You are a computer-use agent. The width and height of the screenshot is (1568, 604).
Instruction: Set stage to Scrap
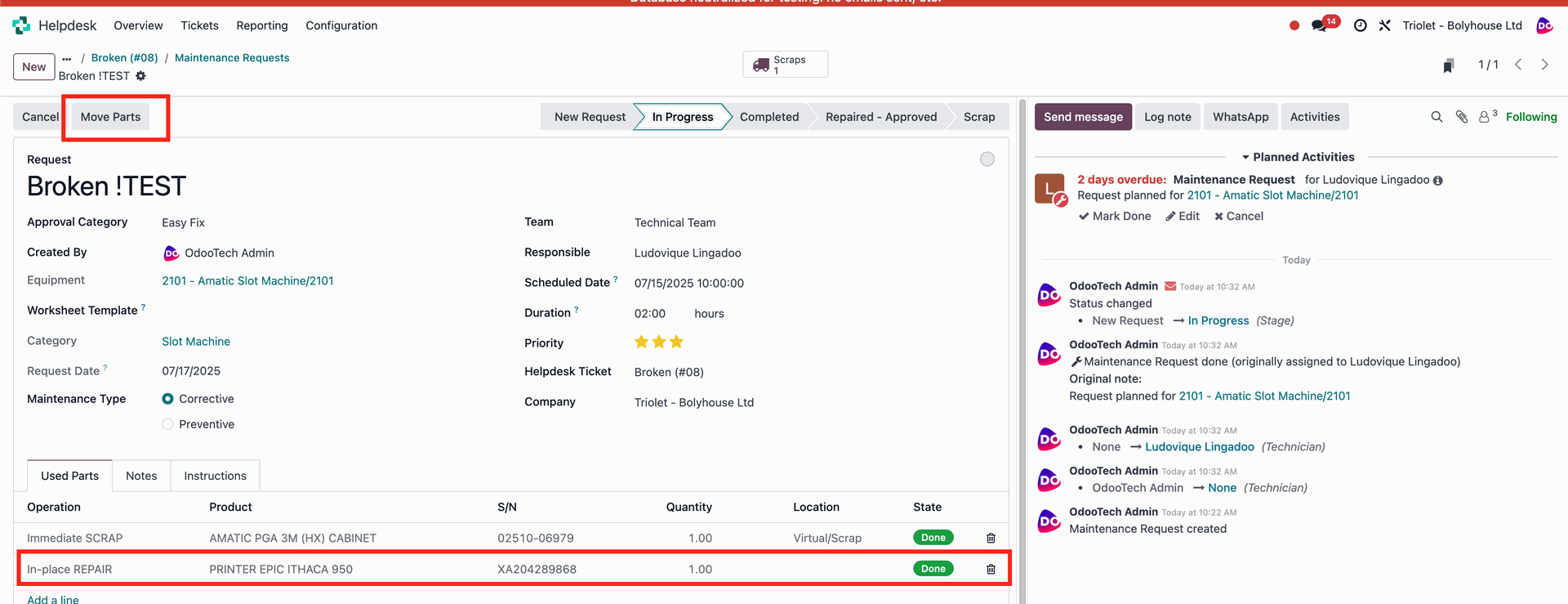pos(979,117)
